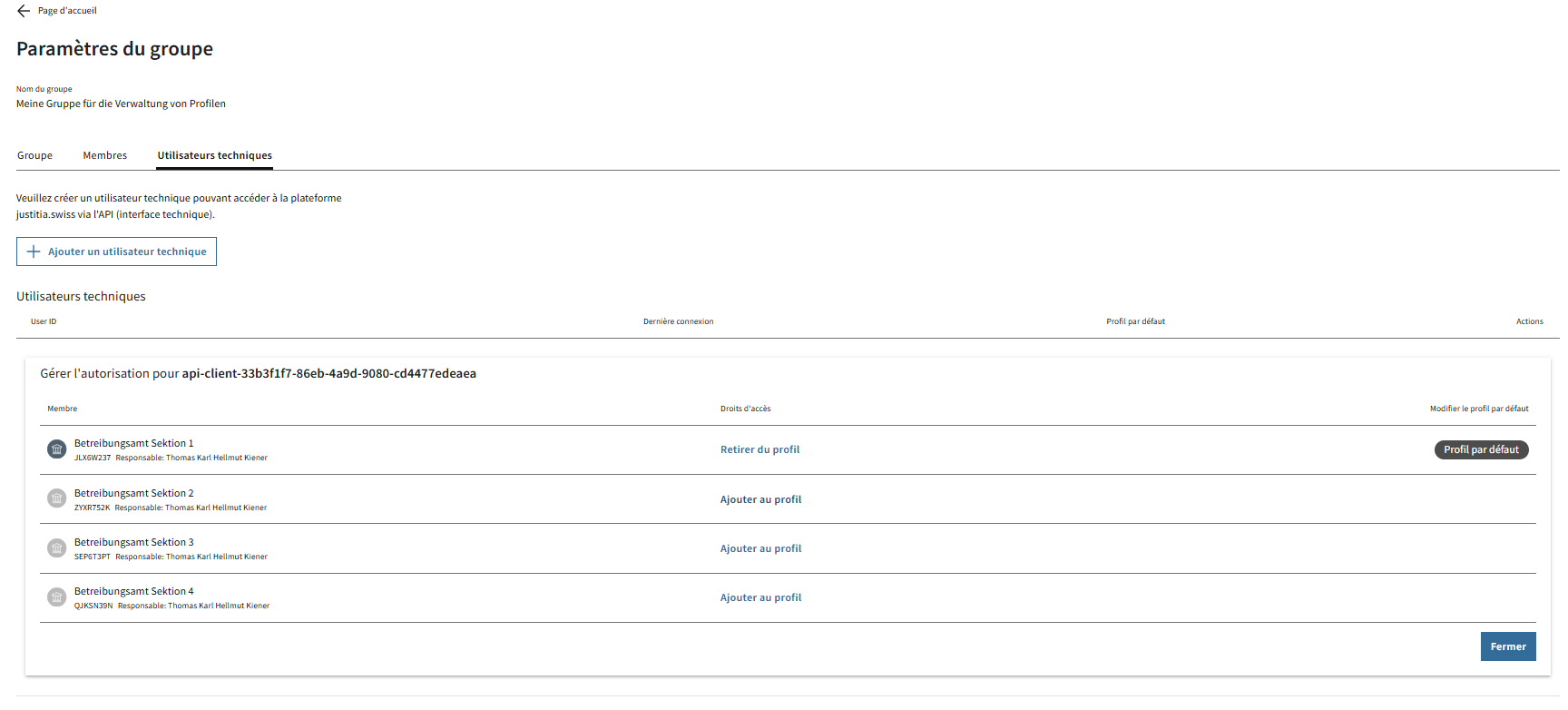
Task: Click the Betreibungsamt Sektion 4 member name
Action: 134,591
